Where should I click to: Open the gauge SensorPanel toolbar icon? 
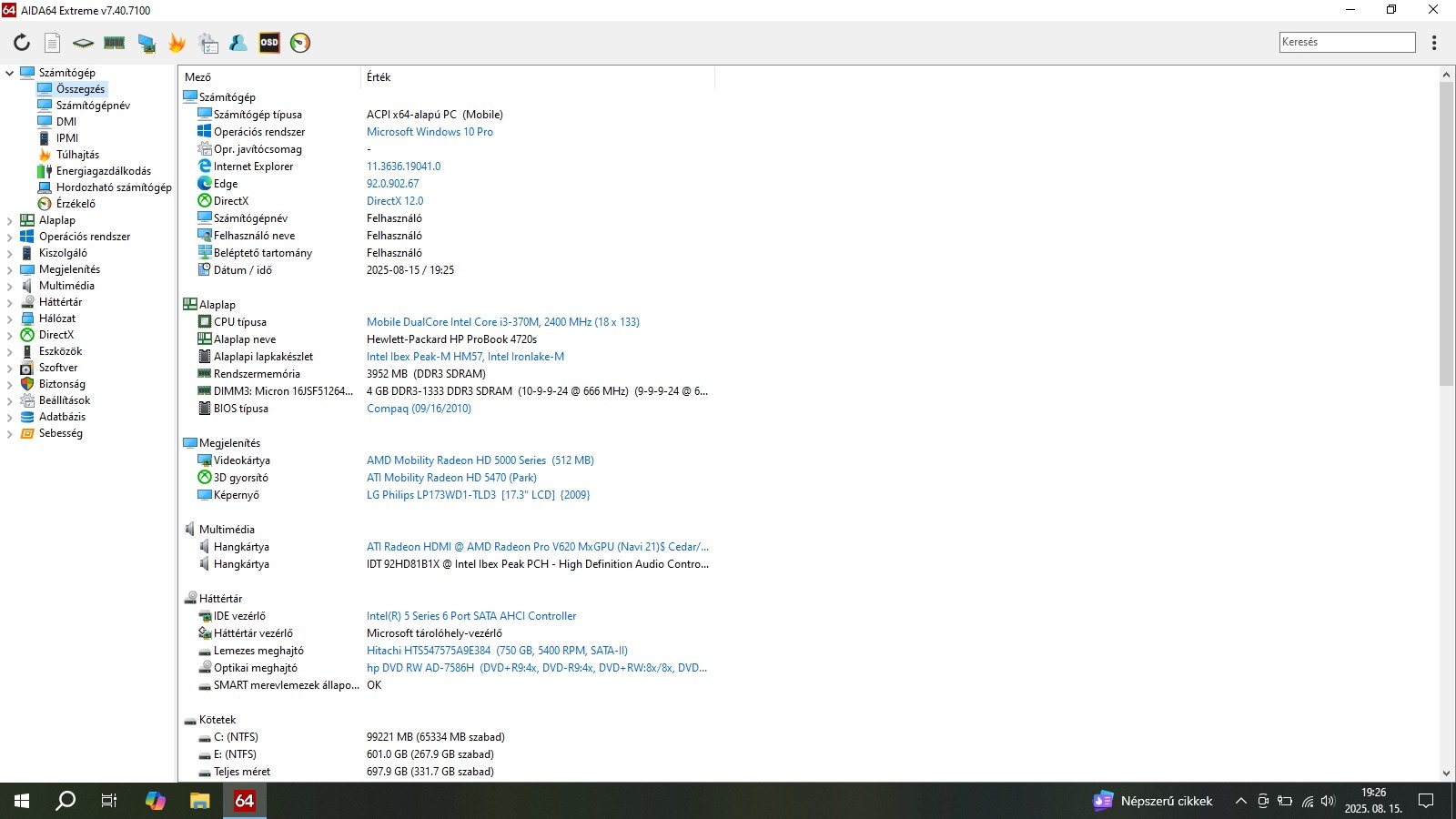(x=300, y=43)
